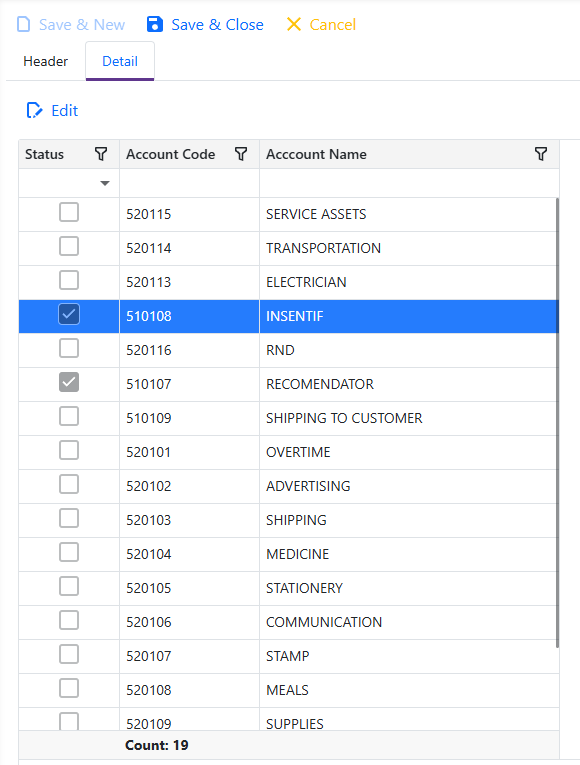Check the box for 520113 ELECTRICIAN
This screenshot has height=765, width=580.
(69, 281)
